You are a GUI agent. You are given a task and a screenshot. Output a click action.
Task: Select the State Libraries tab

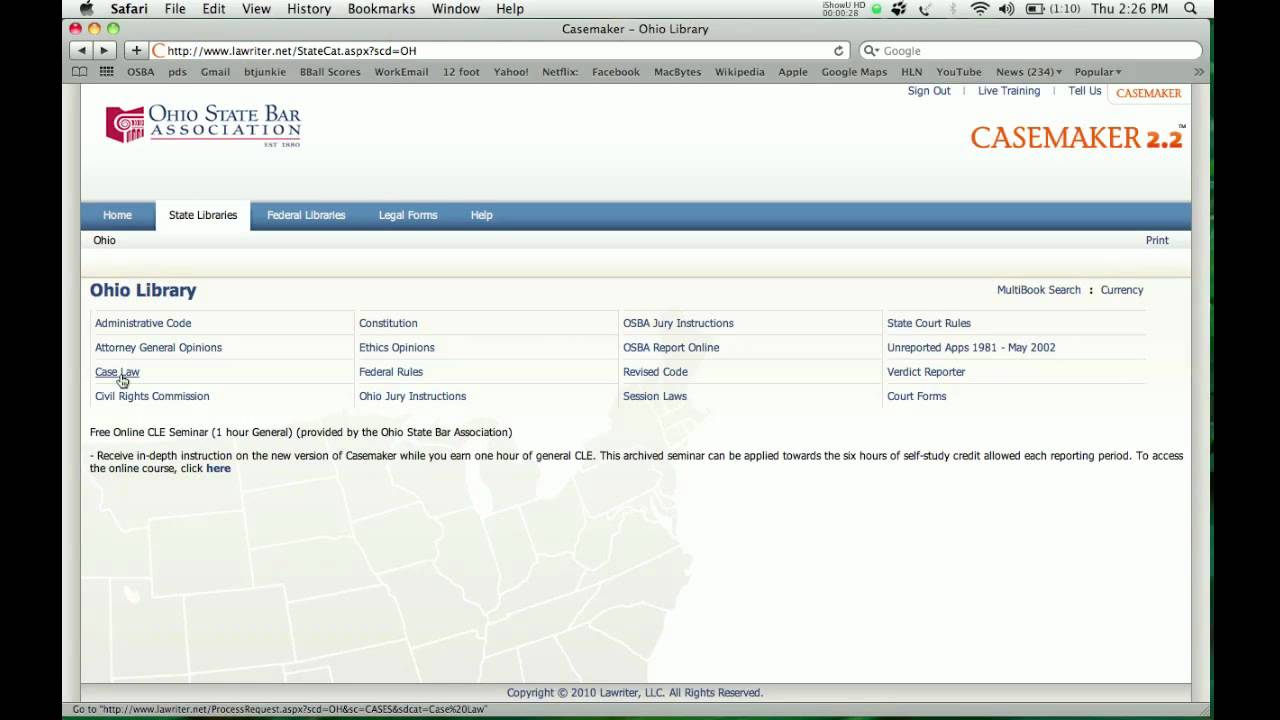tap(203, 215)
